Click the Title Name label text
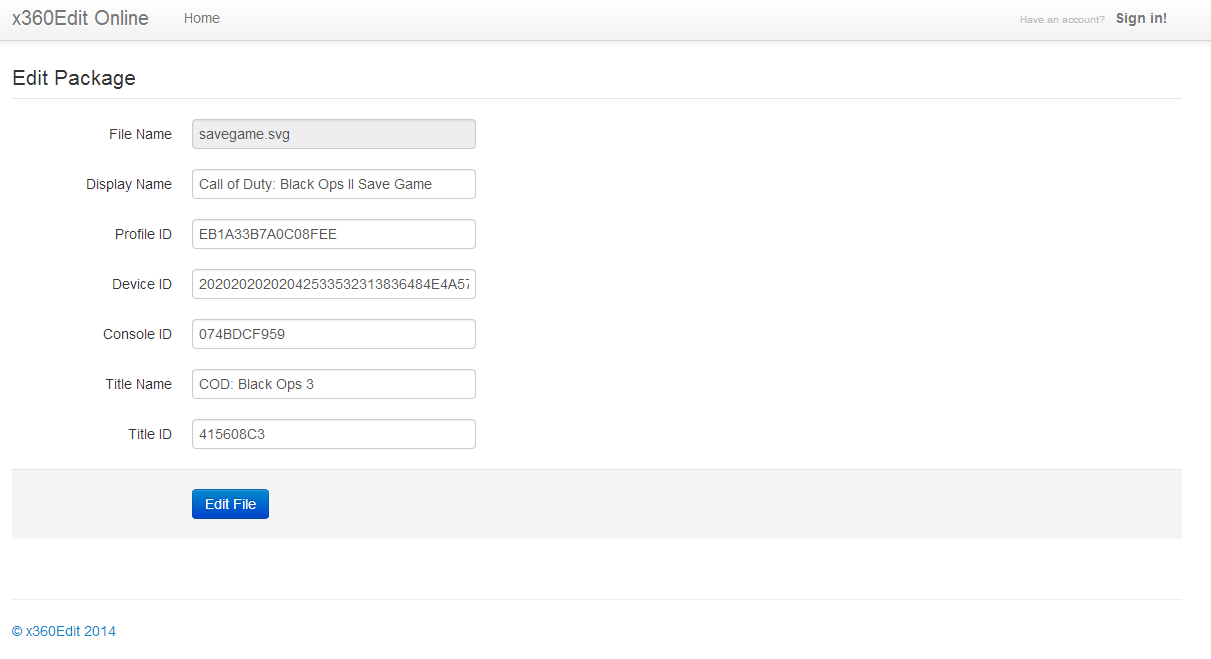Viewport: 1211px width, 659px height. click(x=138, y=384)
